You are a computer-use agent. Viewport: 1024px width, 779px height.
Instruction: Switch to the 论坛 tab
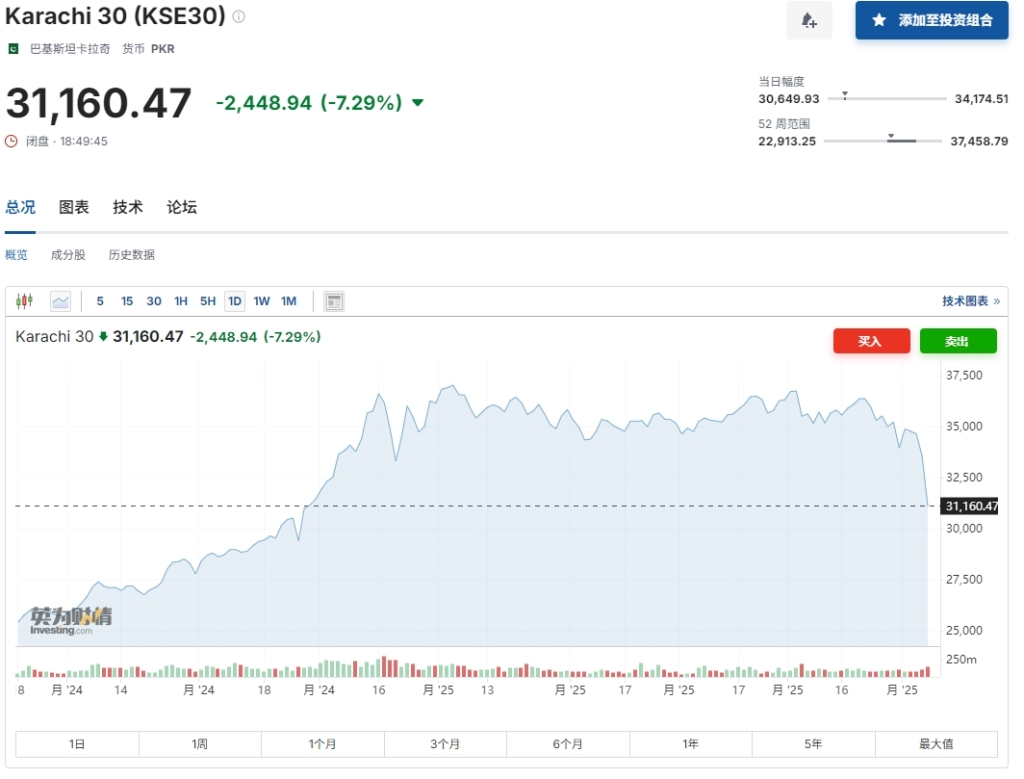182,207
